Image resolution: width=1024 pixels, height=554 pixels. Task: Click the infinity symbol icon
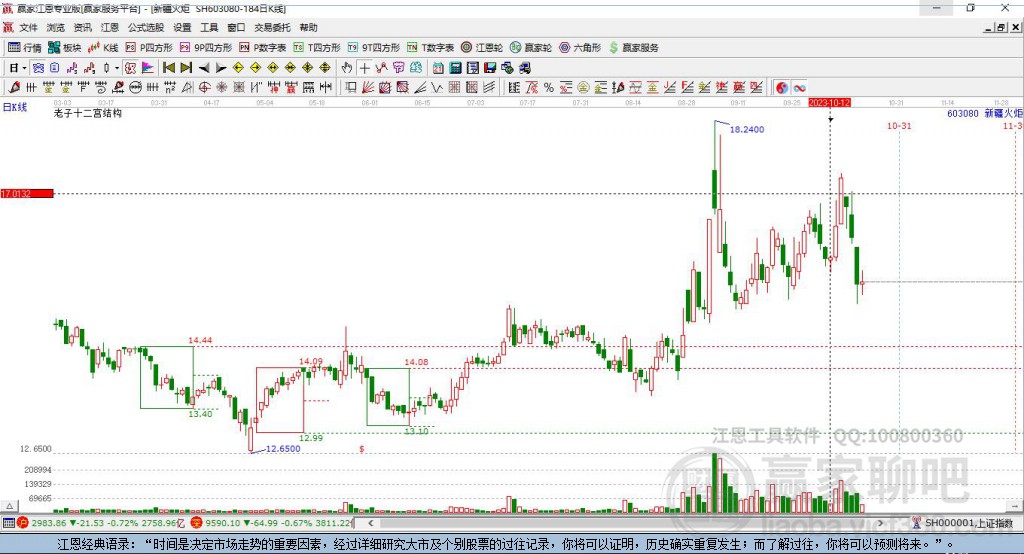click(799, 88)
